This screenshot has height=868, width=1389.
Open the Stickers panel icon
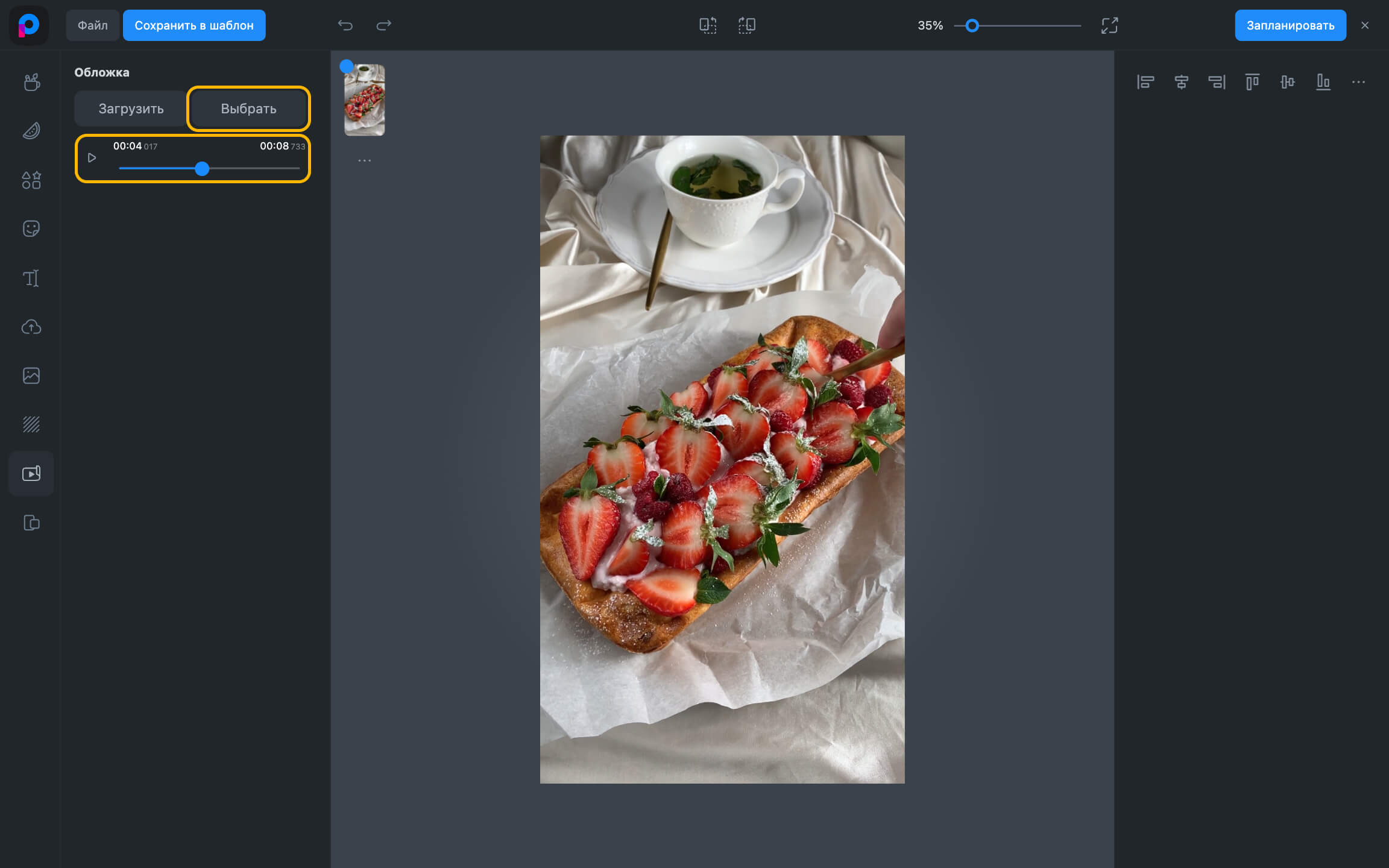point(31,228)
